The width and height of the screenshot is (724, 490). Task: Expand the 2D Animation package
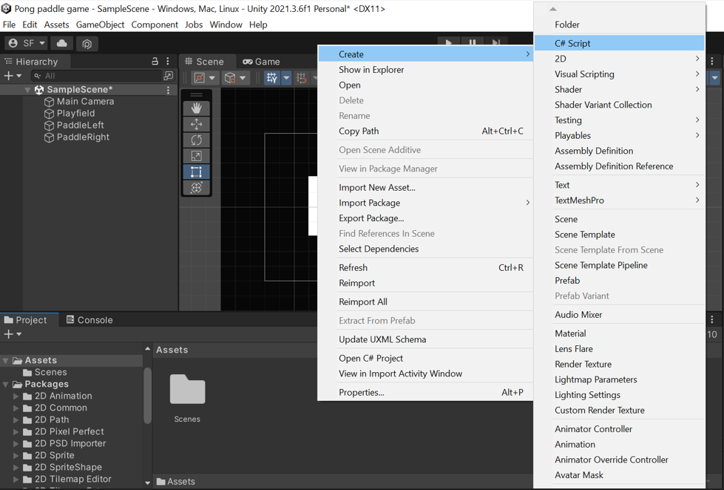point(16,396)
